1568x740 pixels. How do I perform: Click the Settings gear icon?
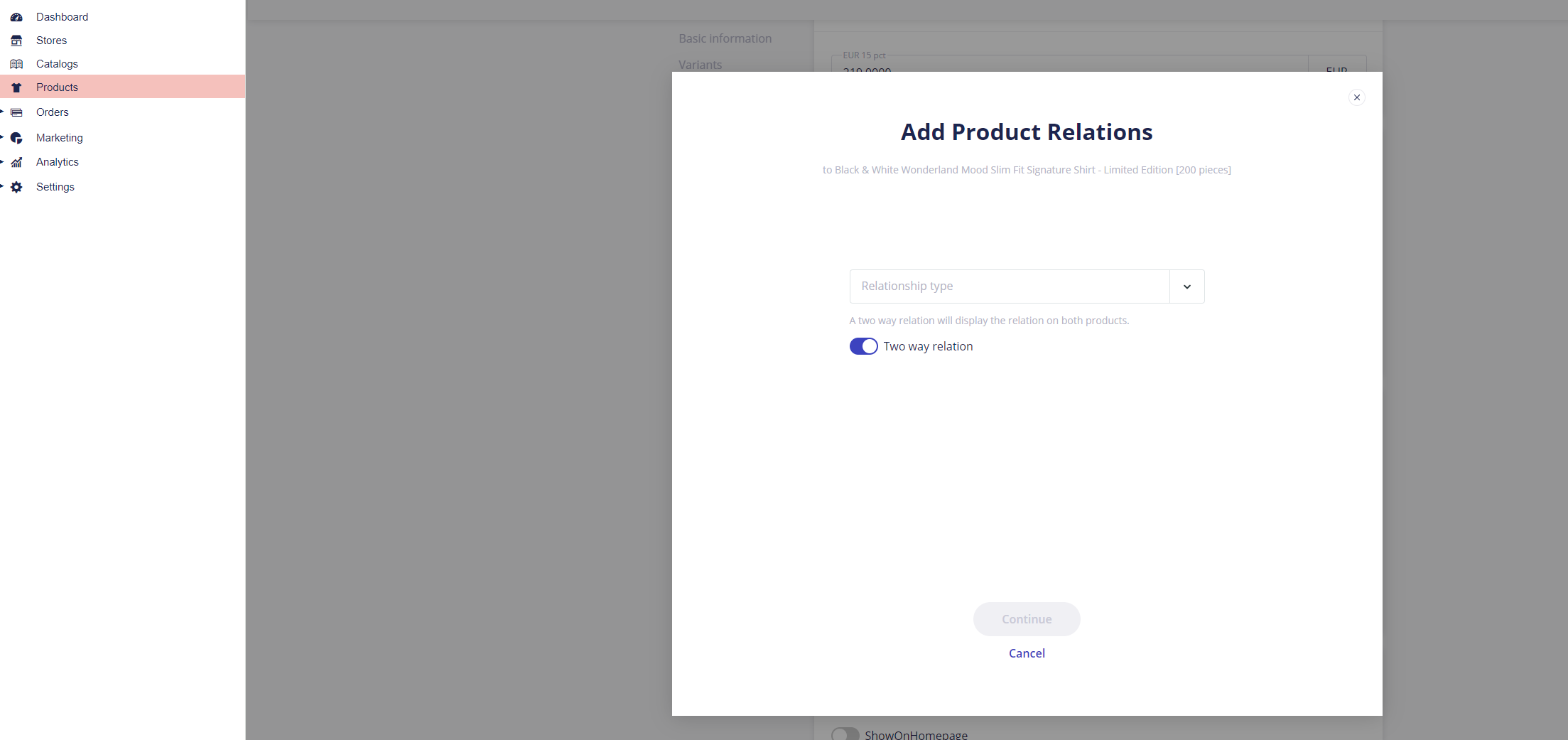16,187
